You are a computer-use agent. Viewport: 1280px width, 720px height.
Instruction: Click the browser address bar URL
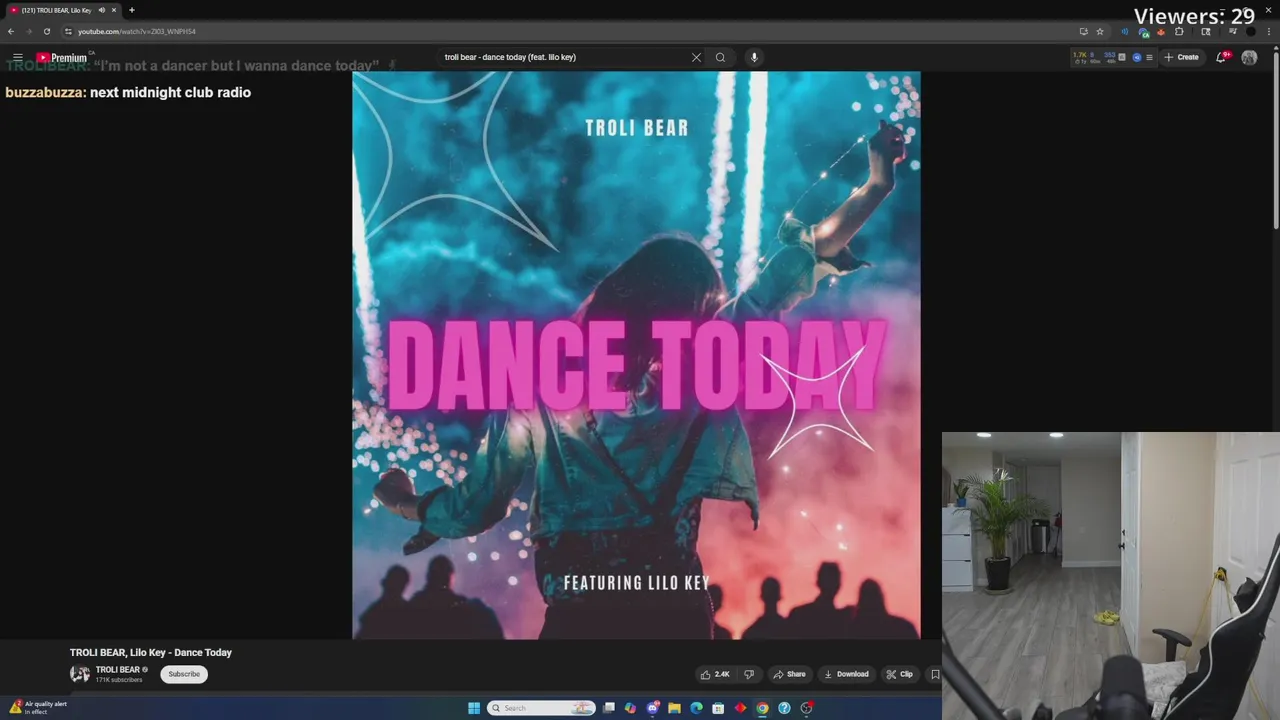click(137, 31)
